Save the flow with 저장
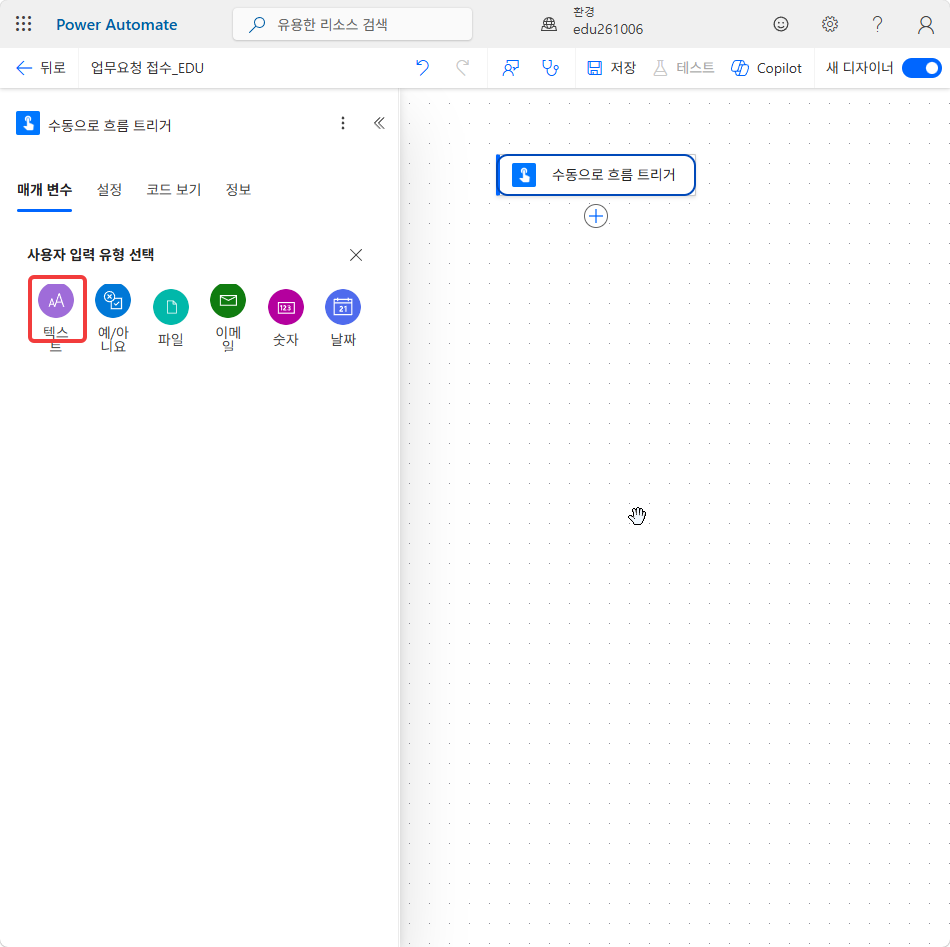 click(611, 68)
